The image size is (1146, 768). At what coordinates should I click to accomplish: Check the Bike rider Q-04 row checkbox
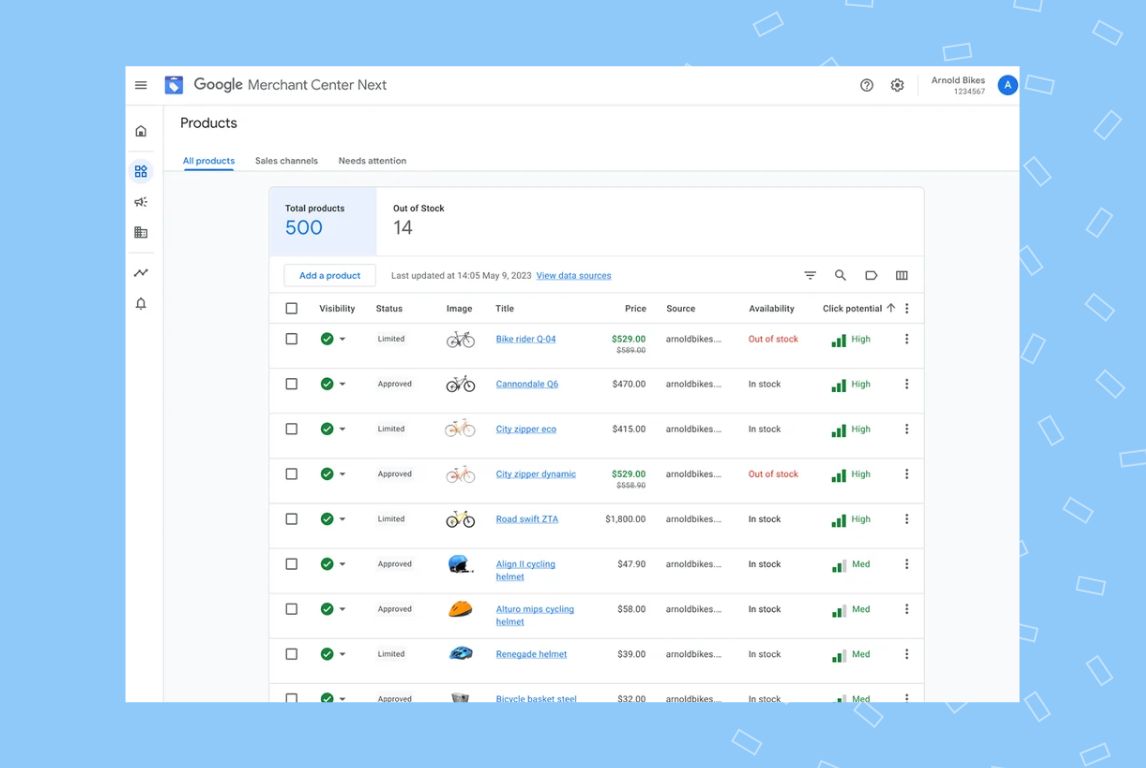[292, 339]
